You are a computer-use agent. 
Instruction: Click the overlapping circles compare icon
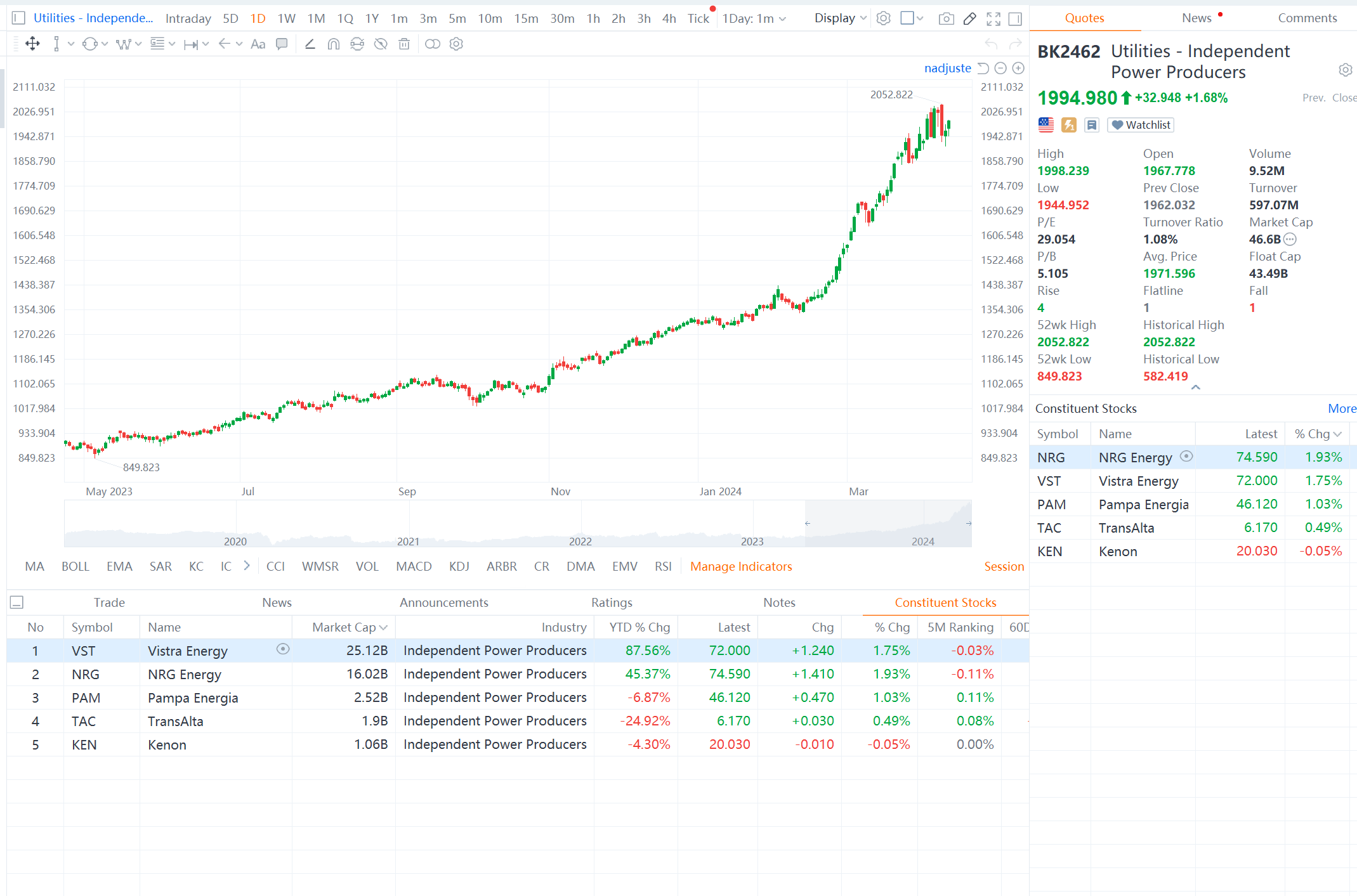(x=432, y=44)
